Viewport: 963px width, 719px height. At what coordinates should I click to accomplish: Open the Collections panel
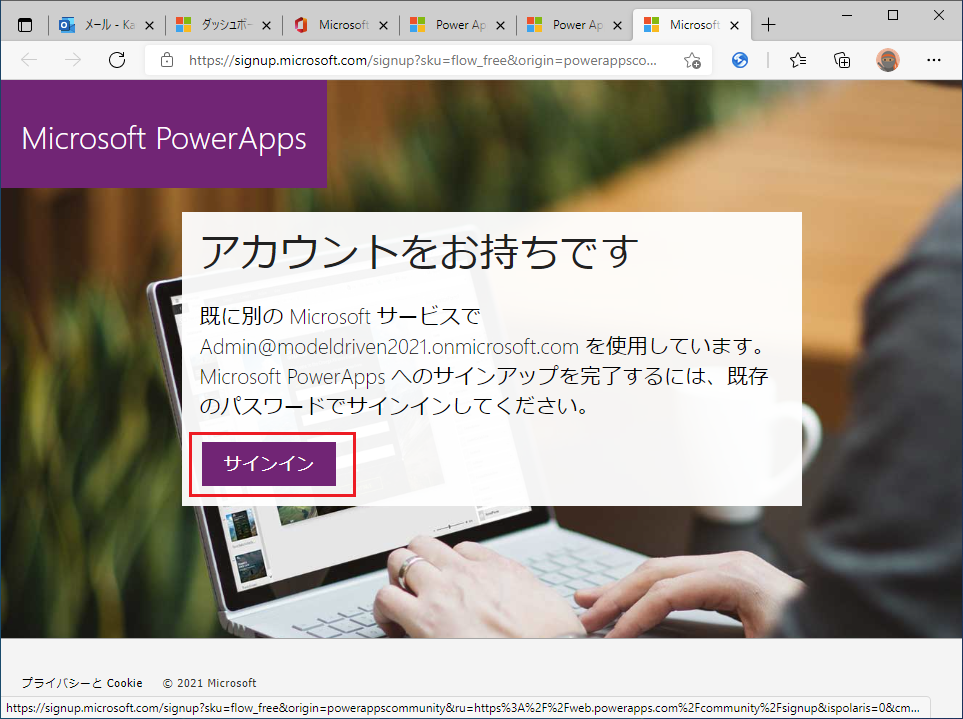tap(842, 60)
